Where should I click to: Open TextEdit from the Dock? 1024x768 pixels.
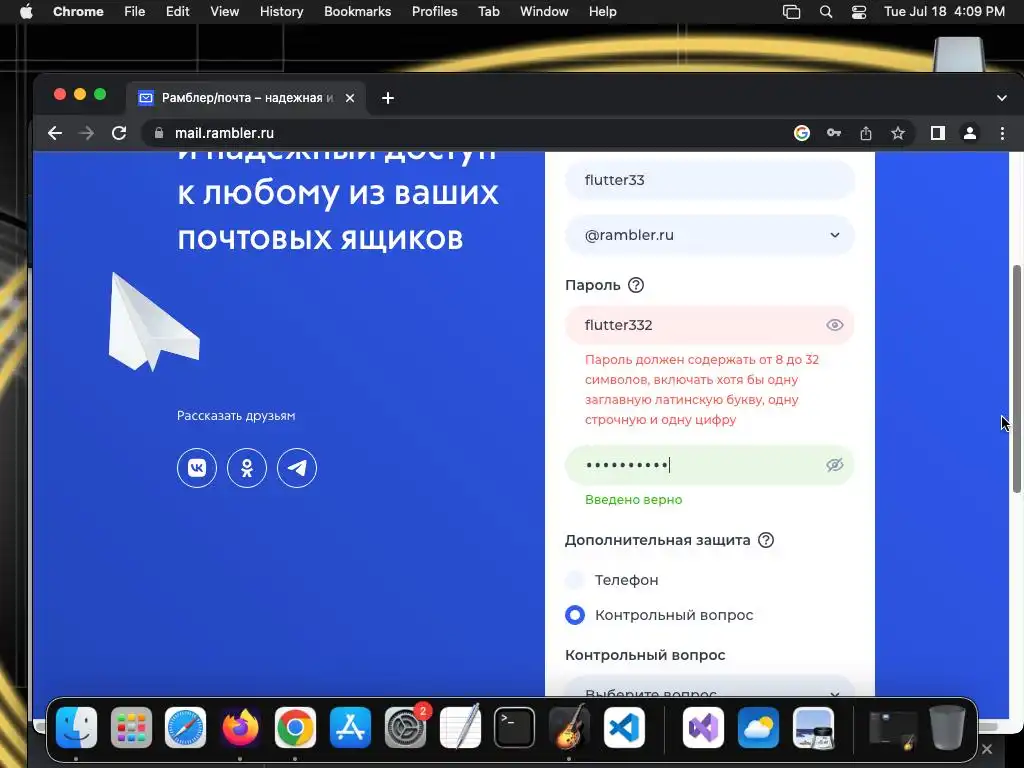click(x=460, y=727)
